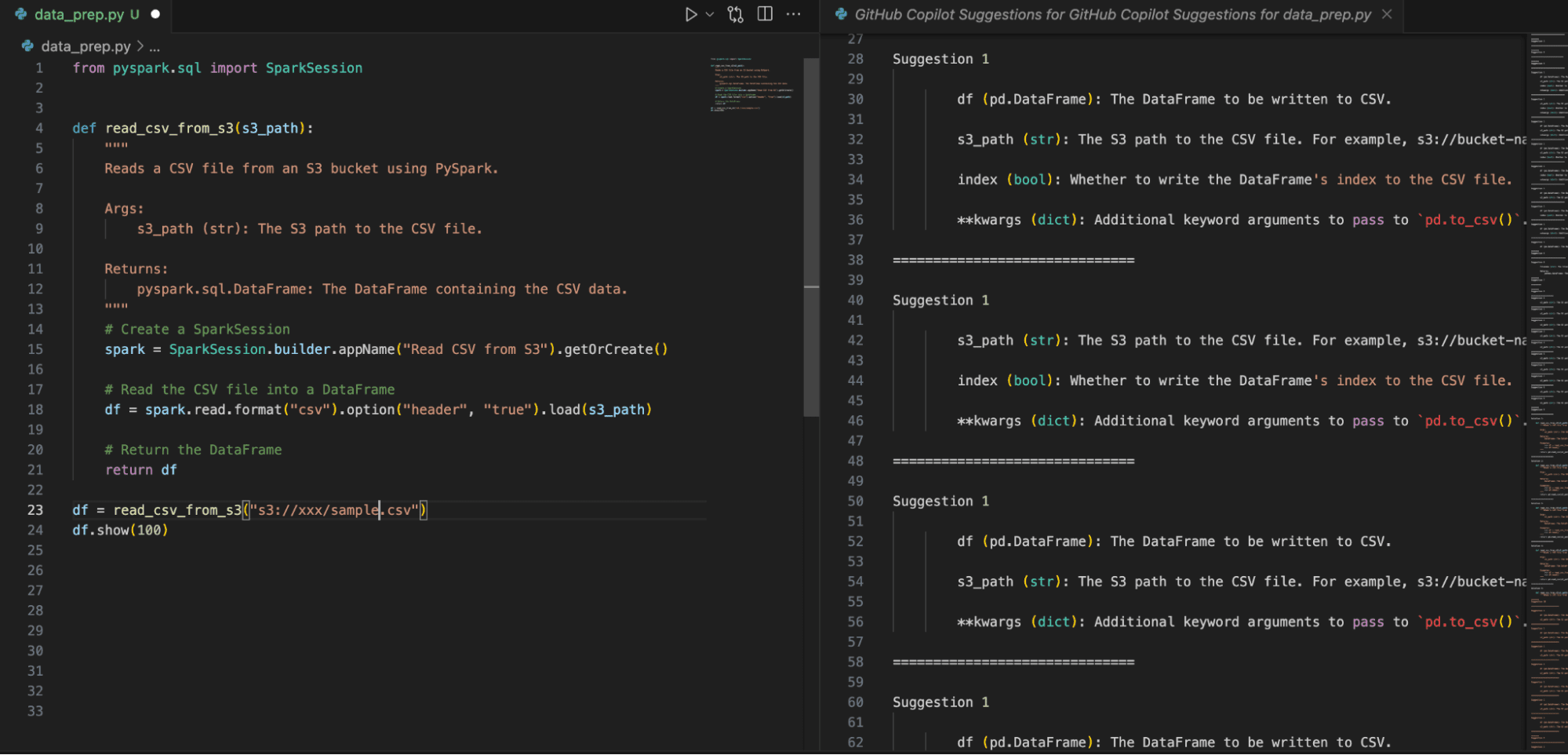Image resolution: width=1568 pixels, height=755 pixels.
Task: Click the '**kwargs (dict)' text on line 56
Action: point(1017,622)
